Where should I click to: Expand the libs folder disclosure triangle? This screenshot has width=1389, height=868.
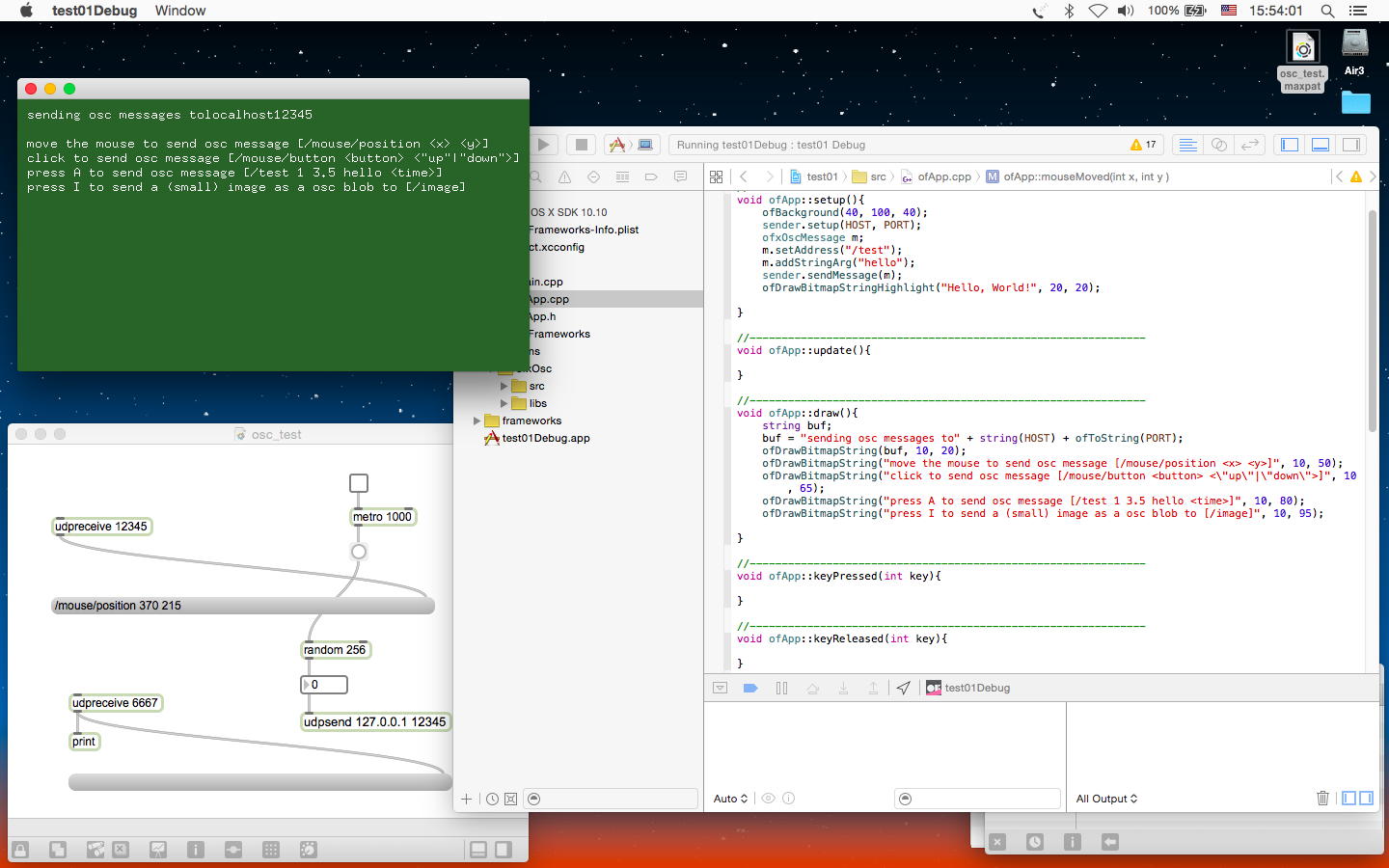pyautogui.click(x=504, y=403)
